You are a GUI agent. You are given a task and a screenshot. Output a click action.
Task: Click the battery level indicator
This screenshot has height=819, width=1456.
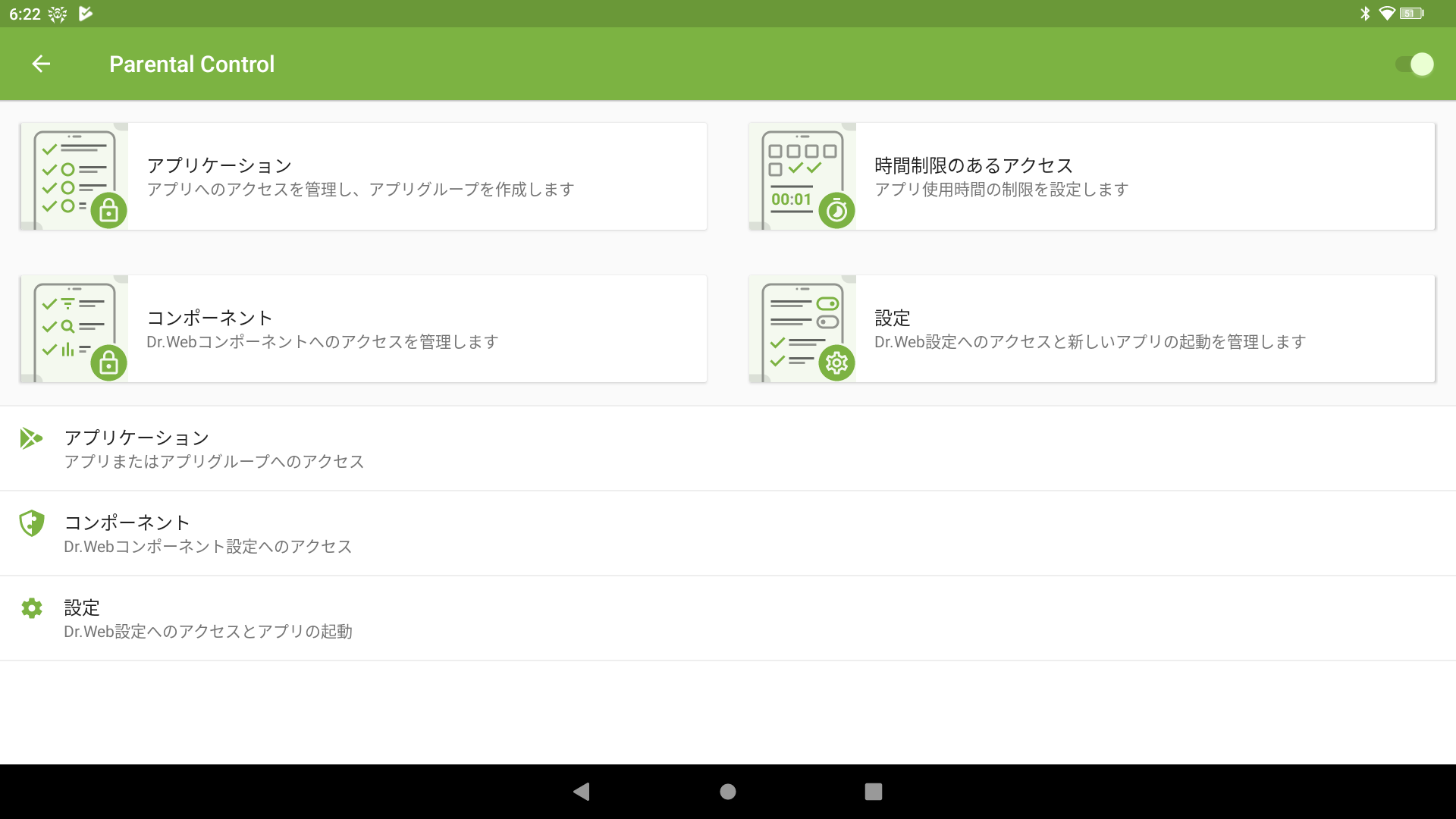click(x=1412, y=14)
